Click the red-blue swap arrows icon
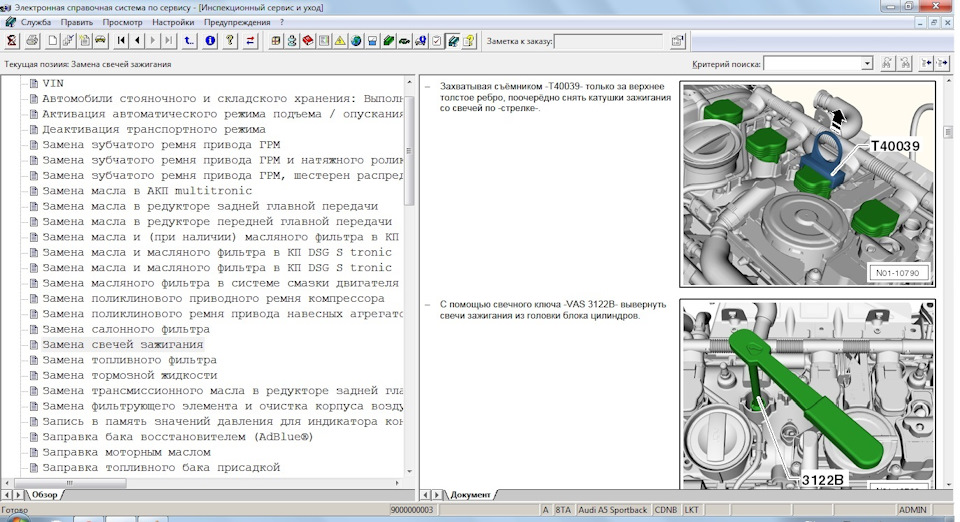The height and width of the screenshot is (522, 960). point(250,41)
